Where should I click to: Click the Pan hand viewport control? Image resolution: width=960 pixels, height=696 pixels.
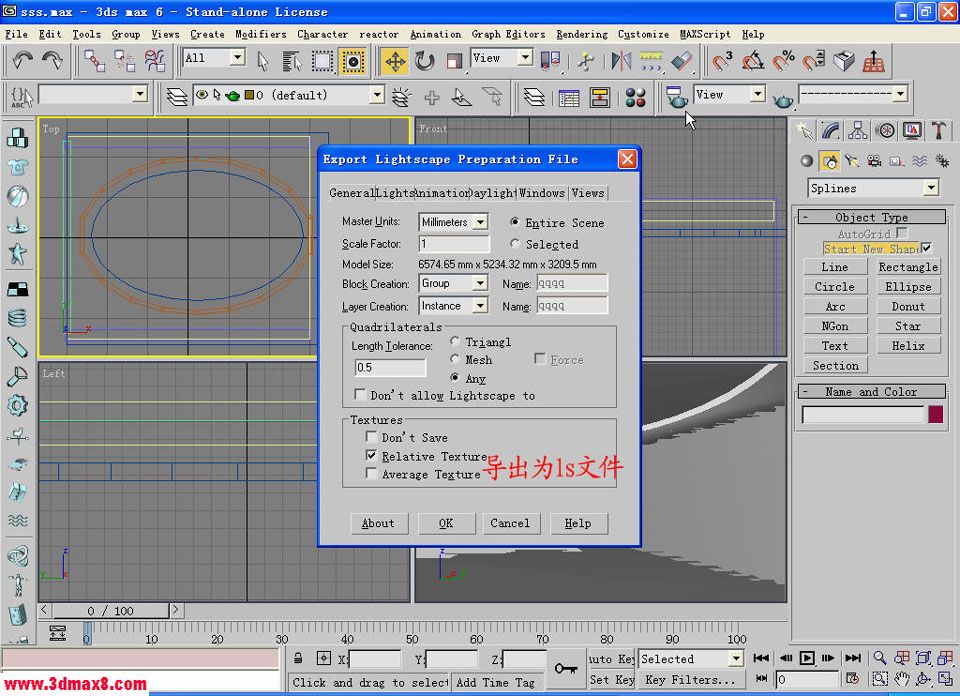point(902,679)
